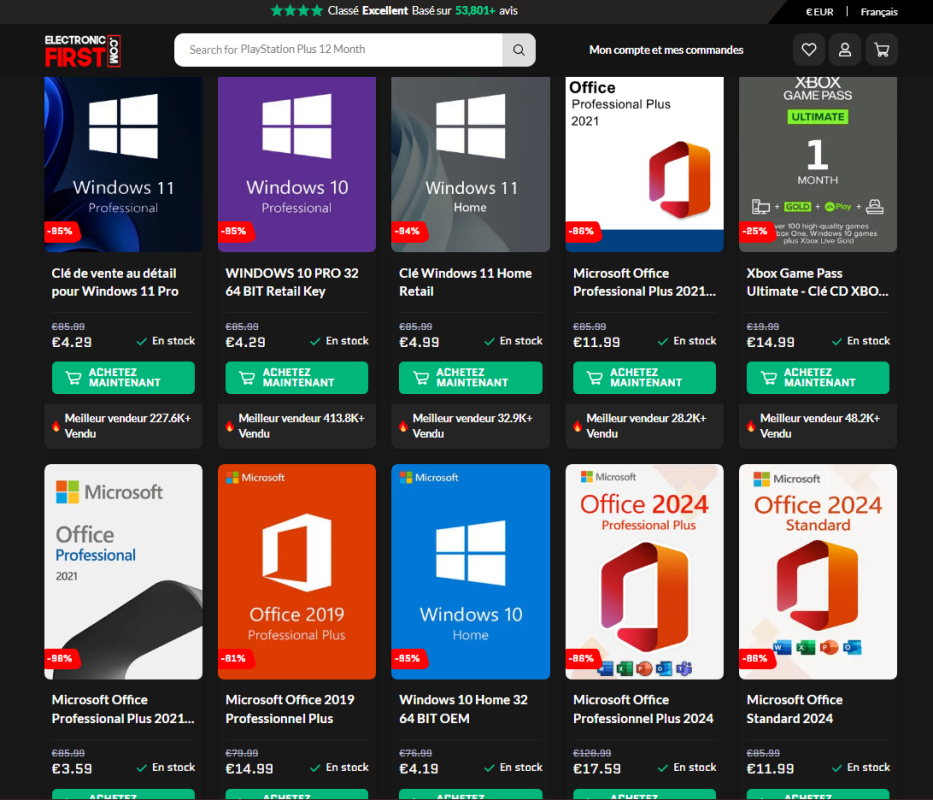
Task: Buy Windows 11 Pro at €4.29 with Achetez Maintenant
Action: click(x=123, y=377)
